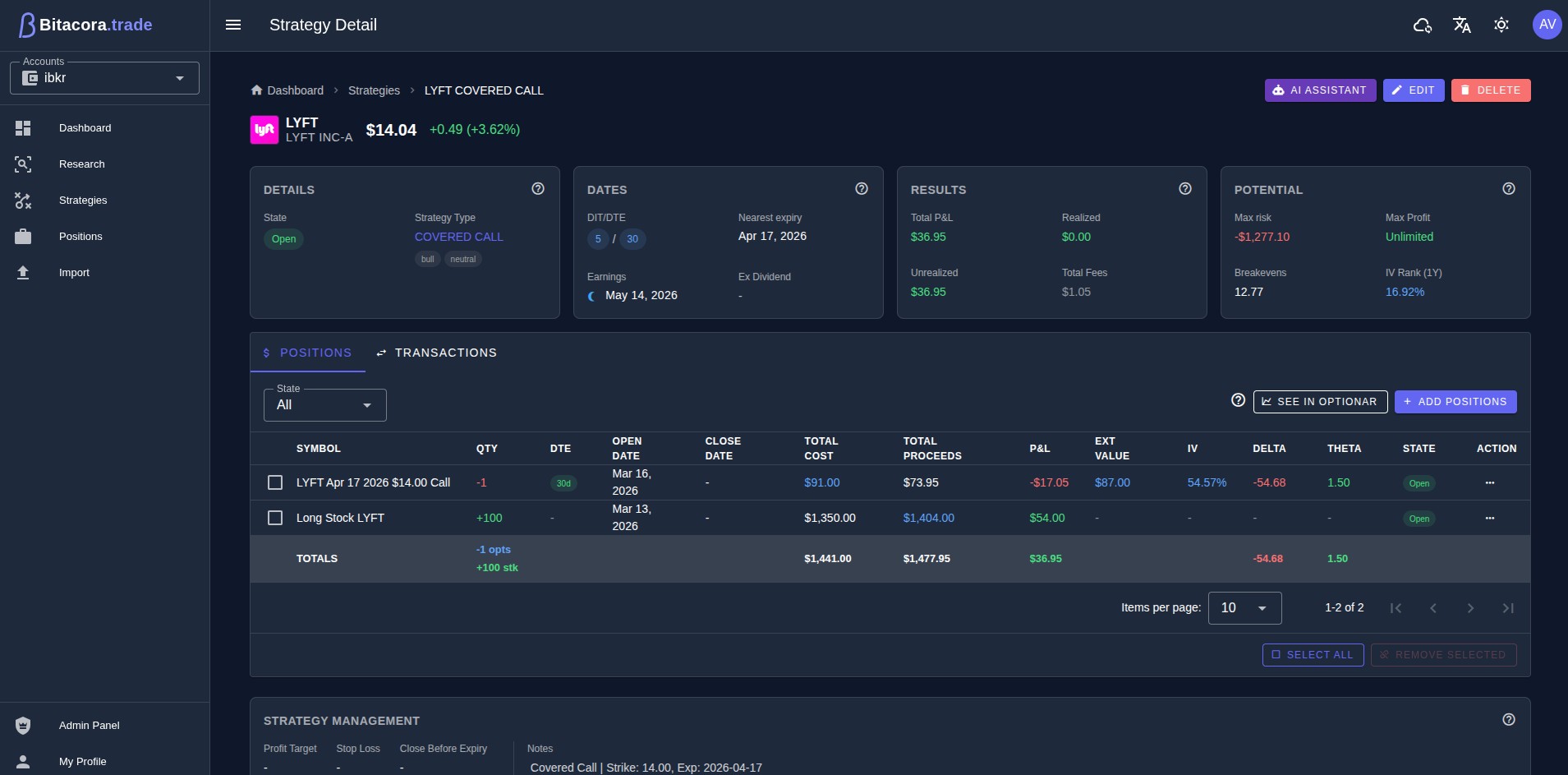1568x775 pixels.
Task: Click the hamburger menu icon
Action: click(x=233, y=25)
